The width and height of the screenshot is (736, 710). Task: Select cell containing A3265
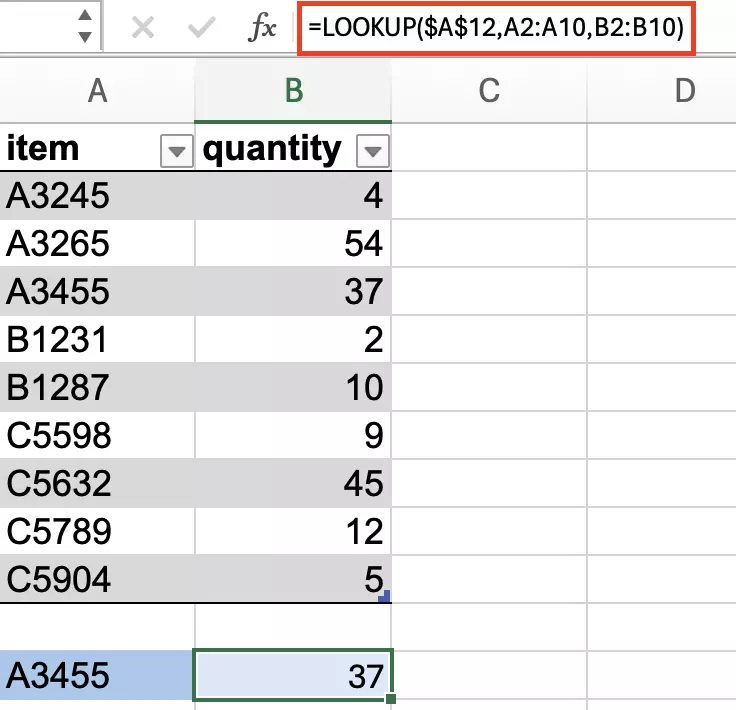97,244
